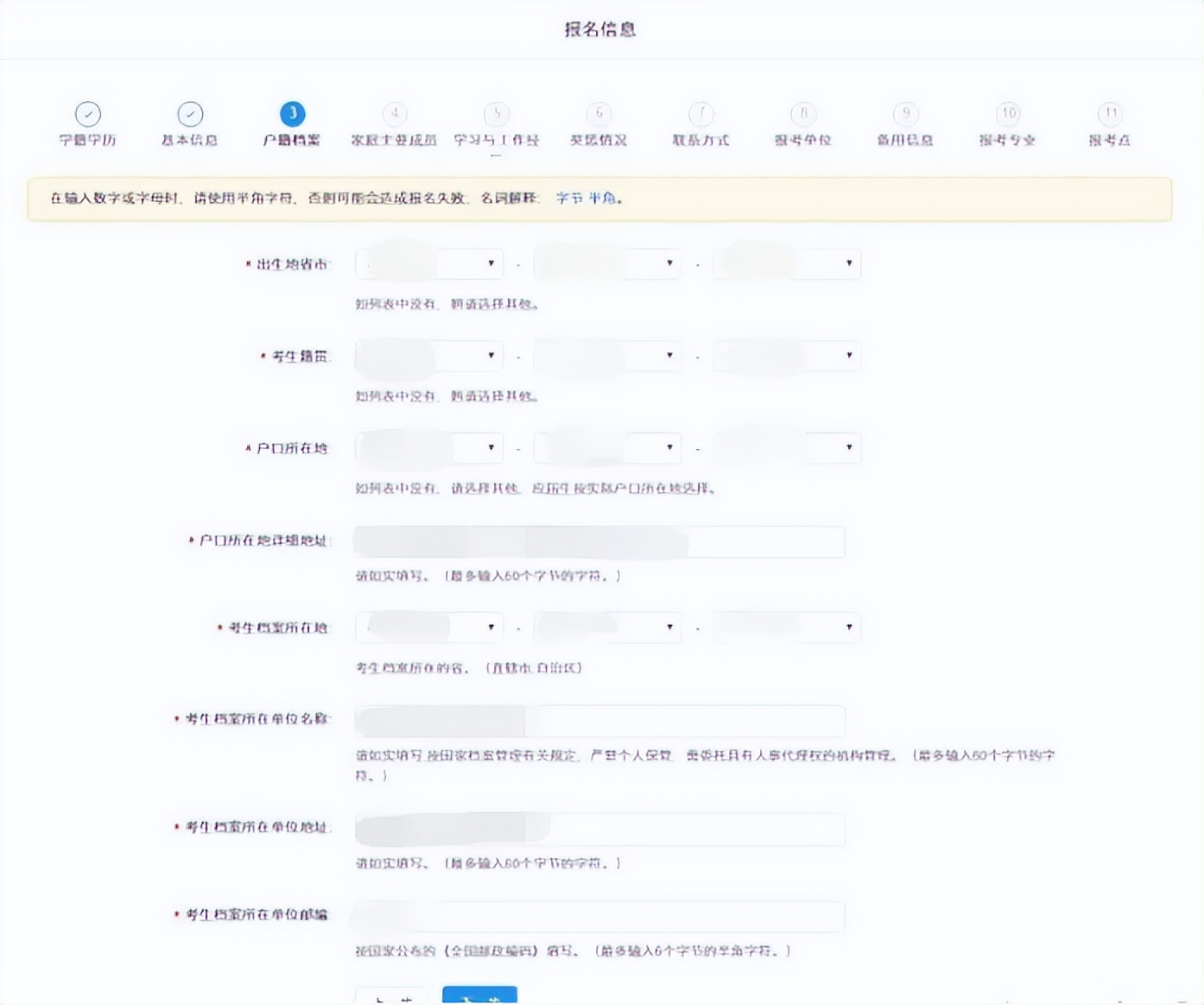This screenshot has width=1204, height=1005.
Task: Expand the third 户口所在地 dropdown
Action: coord(786,448)
